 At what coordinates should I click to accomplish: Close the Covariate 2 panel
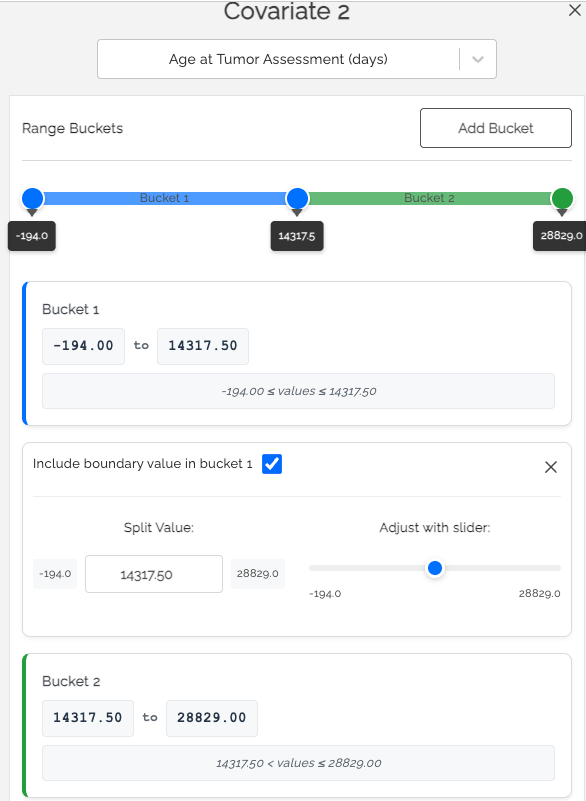[x=574, y=11]
